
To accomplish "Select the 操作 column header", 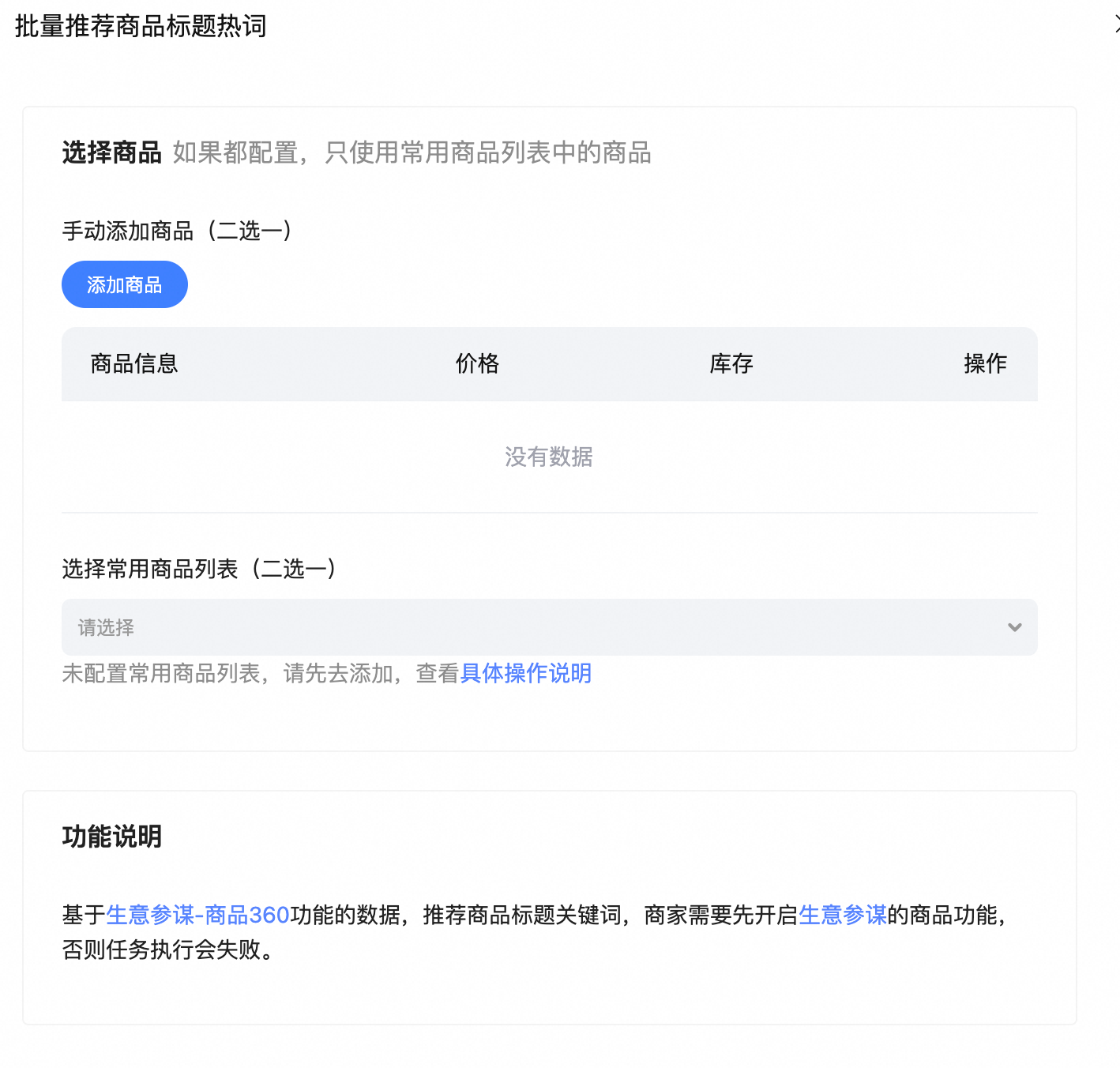I will pyautogui.click(x=985, y=363).
